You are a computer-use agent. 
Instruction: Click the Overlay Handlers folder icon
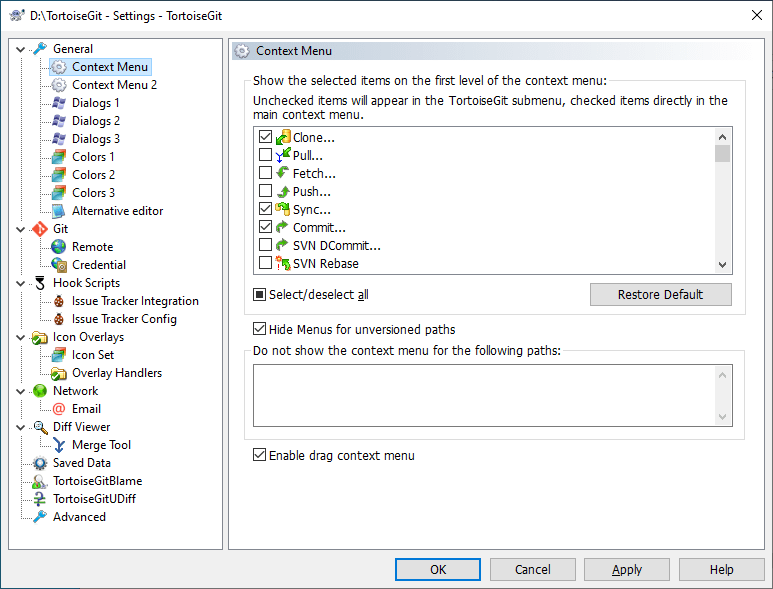coord(59,373)
